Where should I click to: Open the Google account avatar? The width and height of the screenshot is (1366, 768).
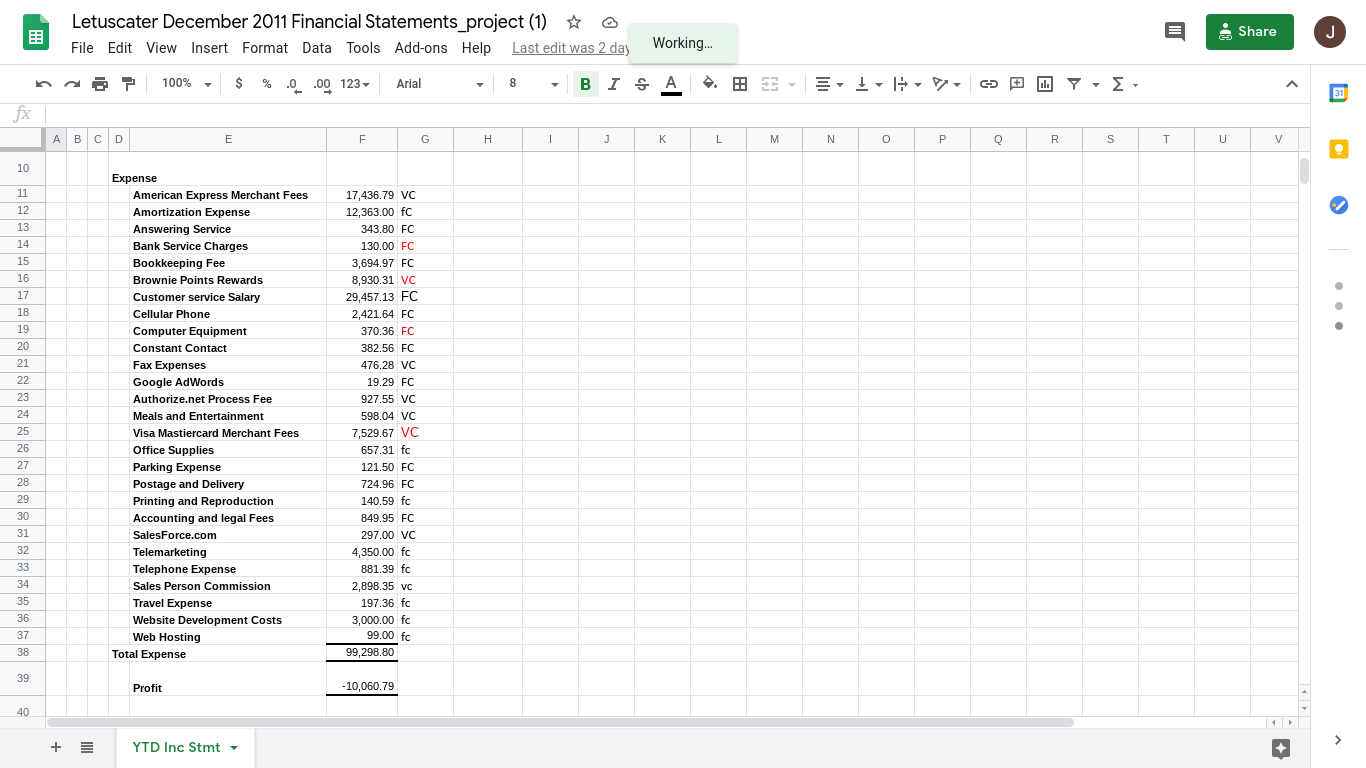click(1330, 32)
